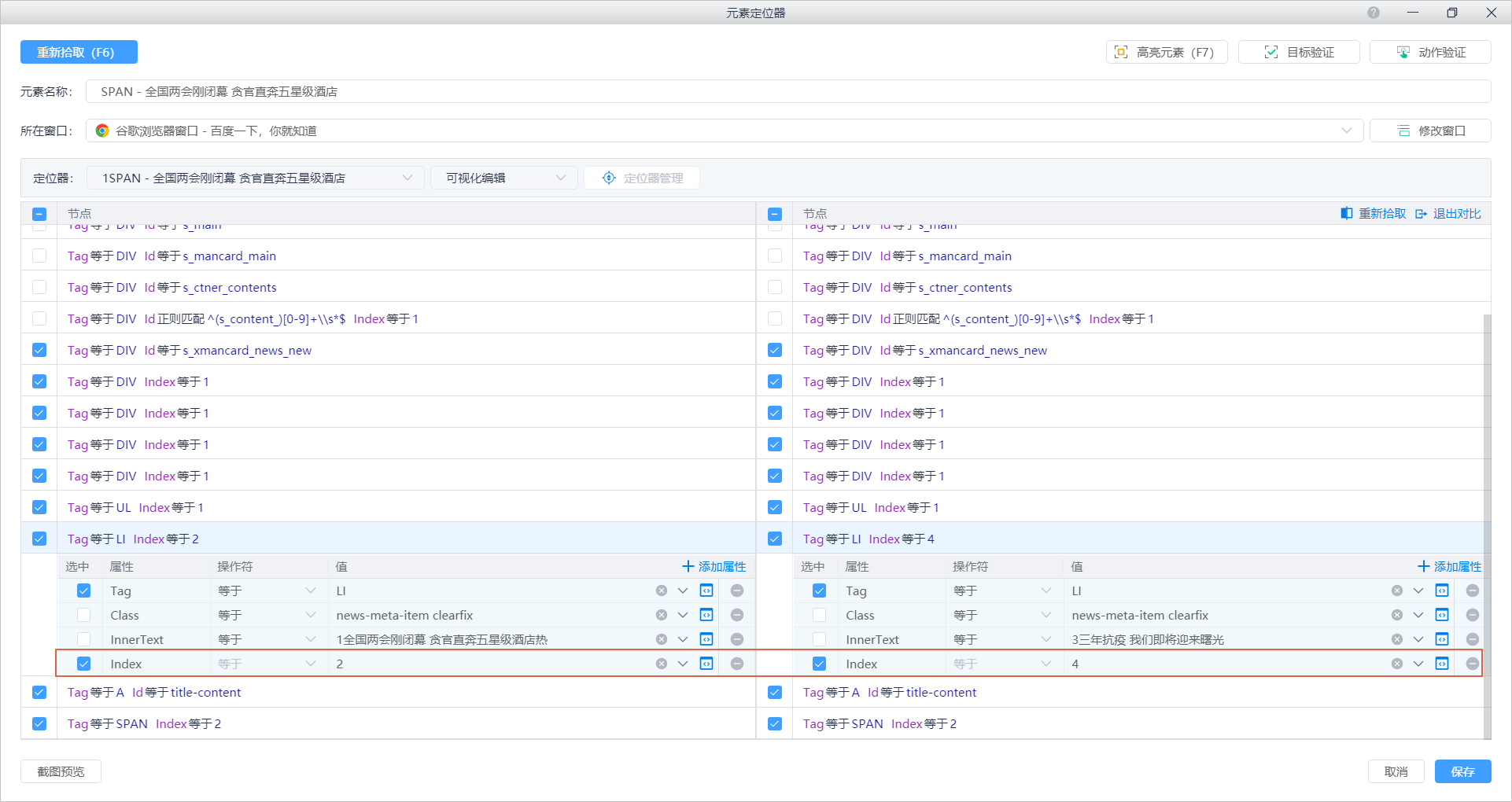The image size is (1512, 802).
Task: Check the left s_mancard_main node checkbox
Action: 39,256
